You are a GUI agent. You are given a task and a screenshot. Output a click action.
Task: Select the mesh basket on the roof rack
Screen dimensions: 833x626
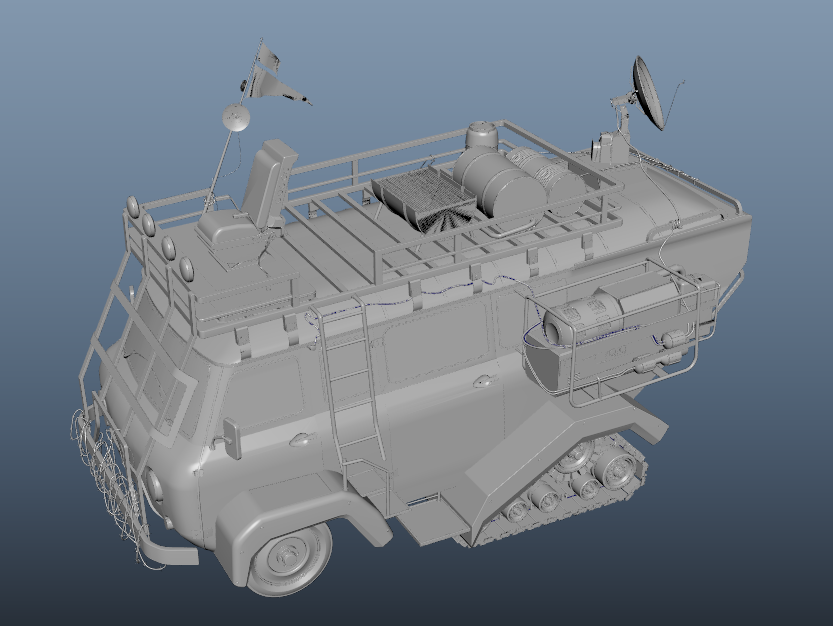(422, 199)
